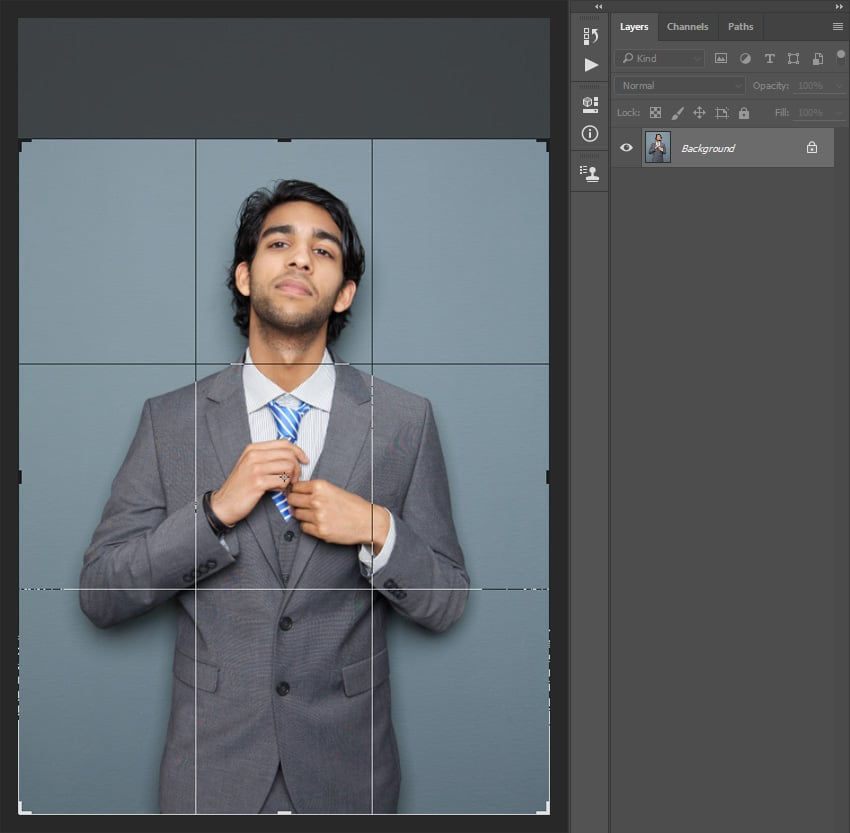Toggle lock transparent pixels button
This screenshot has height=833, width=850.
pyautogui.click(x=655, y=113)
